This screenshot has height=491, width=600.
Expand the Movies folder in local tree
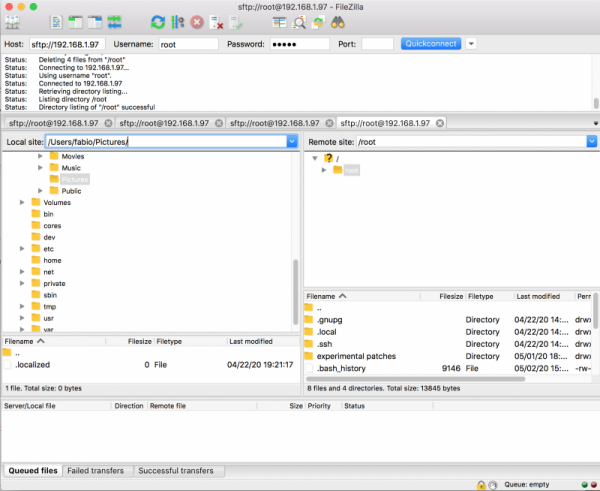tap(40, 156)
